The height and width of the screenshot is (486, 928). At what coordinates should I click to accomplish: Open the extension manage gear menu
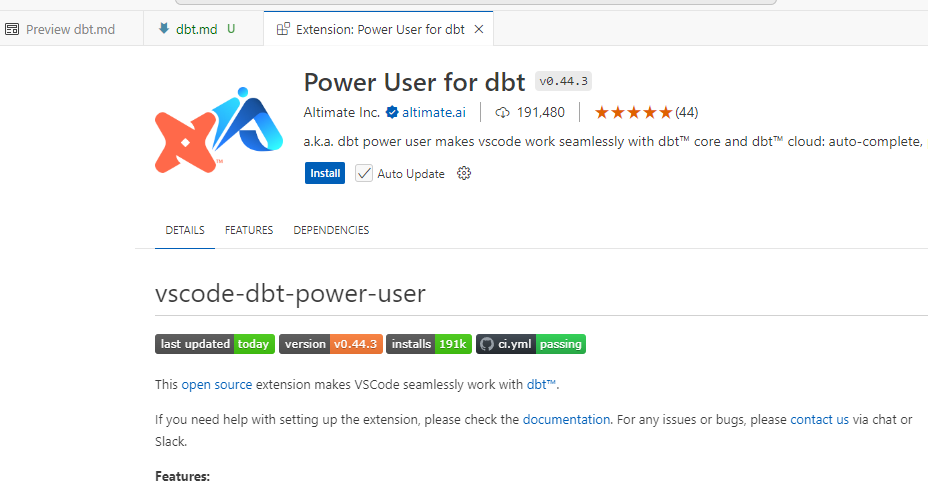[464, 173]
